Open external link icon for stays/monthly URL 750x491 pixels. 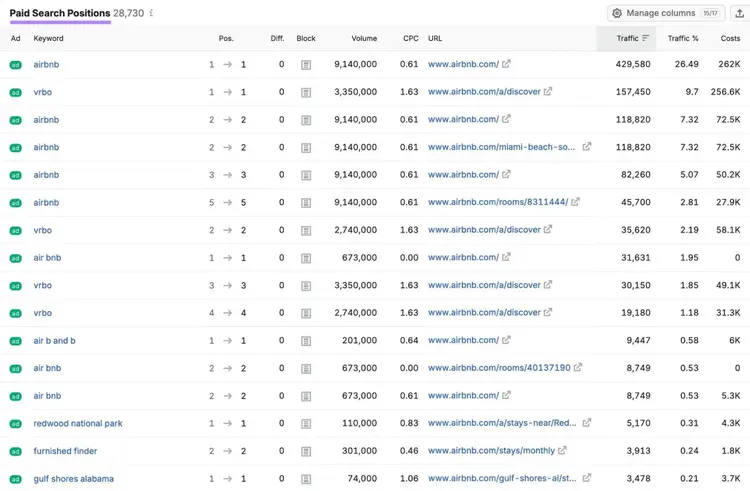tap(562, 450)
